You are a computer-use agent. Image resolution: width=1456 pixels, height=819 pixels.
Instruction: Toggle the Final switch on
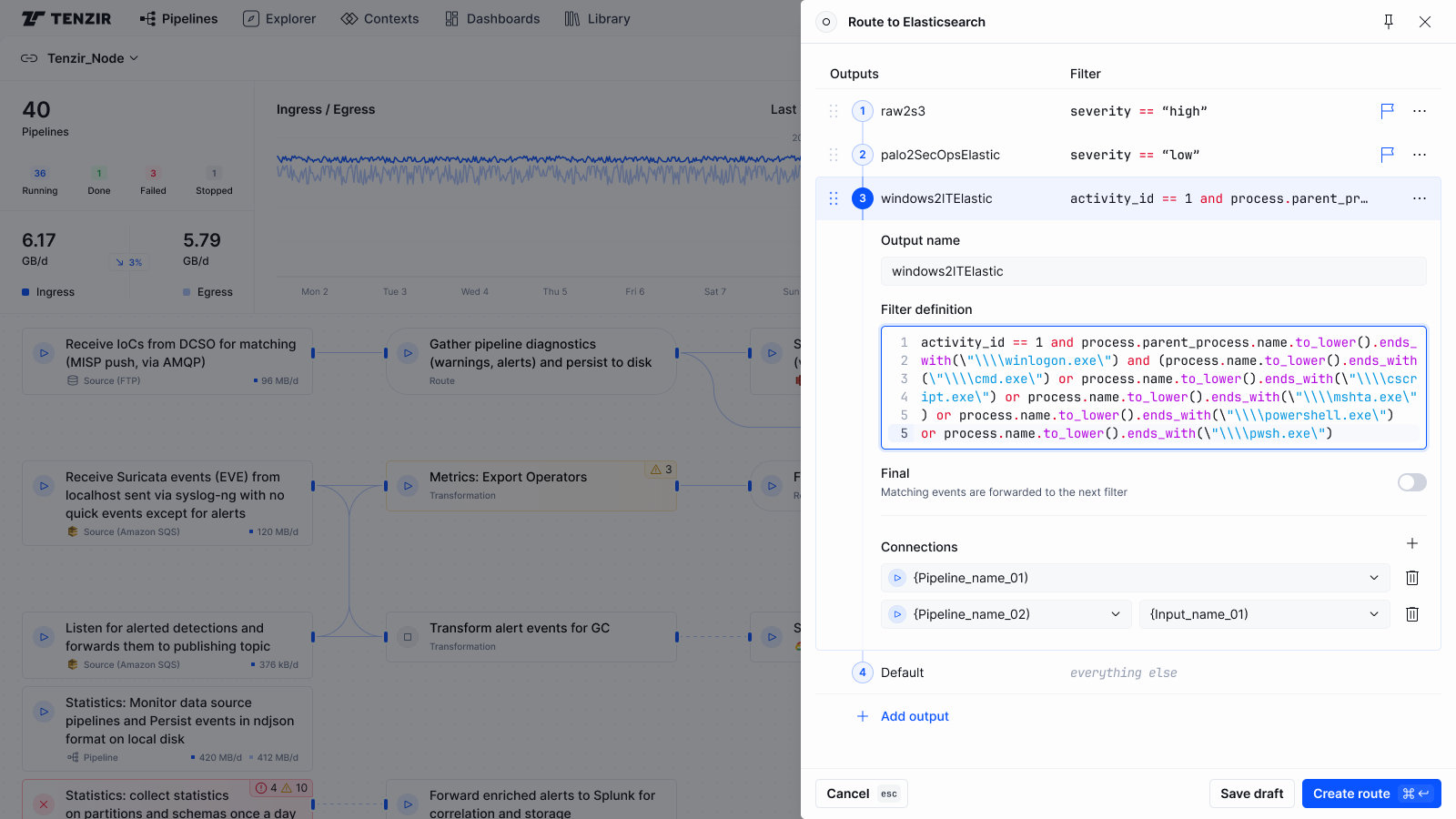point(1411,482)
